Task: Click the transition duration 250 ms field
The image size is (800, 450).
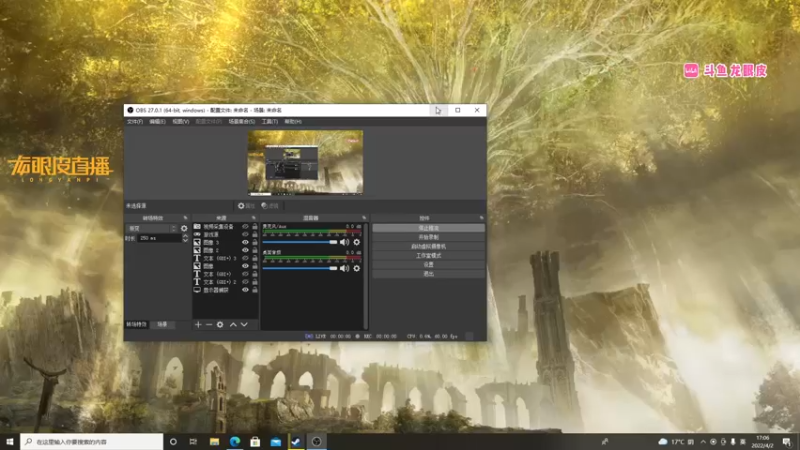Action: pyautogui.click(x=159, y=238)
